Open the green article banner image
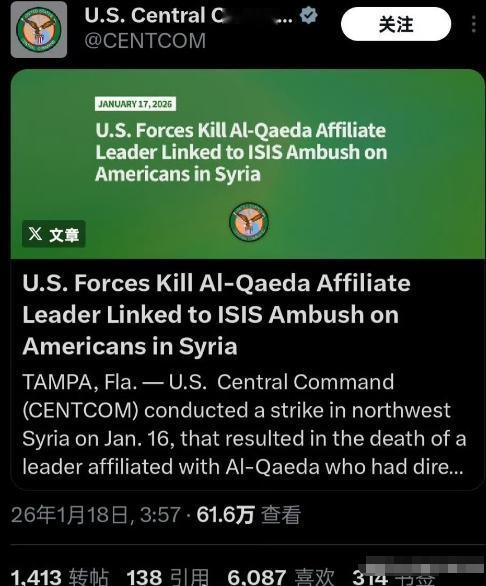The height and width of the screenshot is (586, 486). 248,164
